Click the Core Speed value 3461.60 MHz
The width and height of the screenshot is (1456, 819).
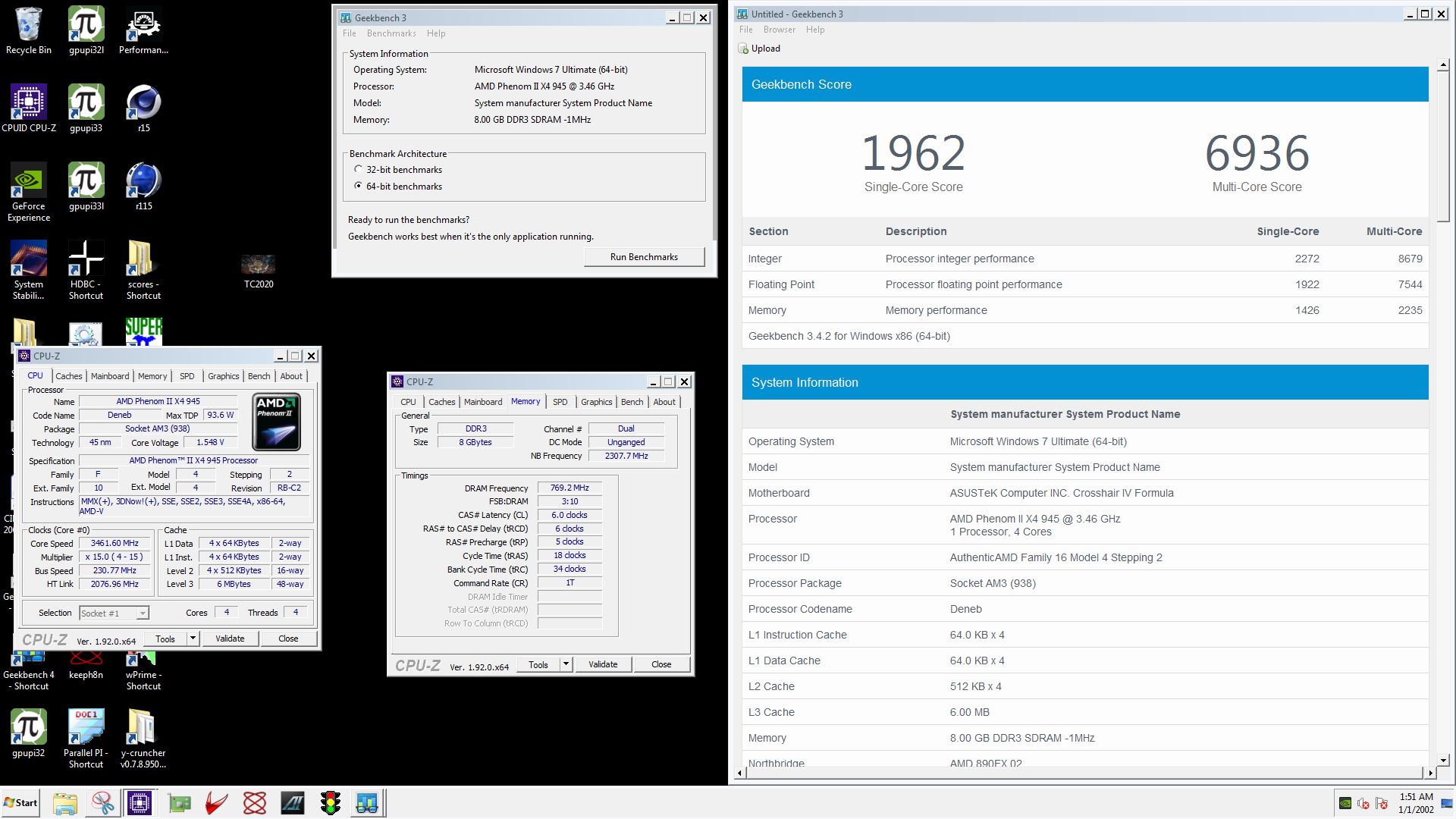tap(115, 543)
